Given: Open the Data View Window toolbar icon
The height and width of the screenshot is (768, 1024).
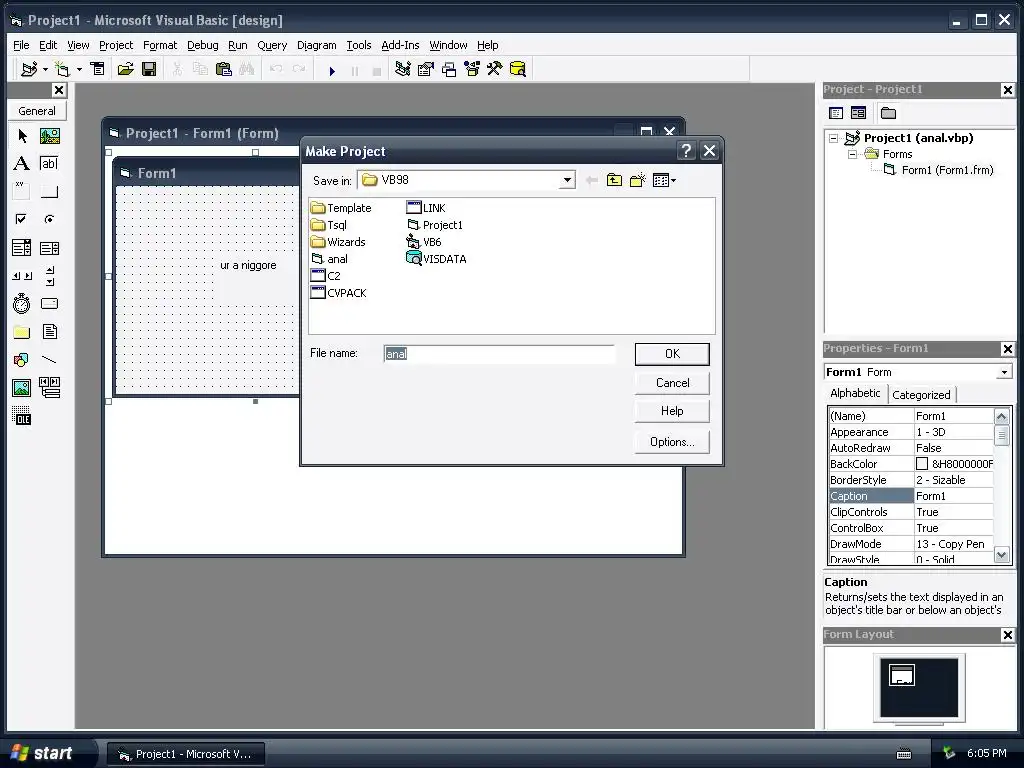Looking at the screenshot, I should (518, 69).
